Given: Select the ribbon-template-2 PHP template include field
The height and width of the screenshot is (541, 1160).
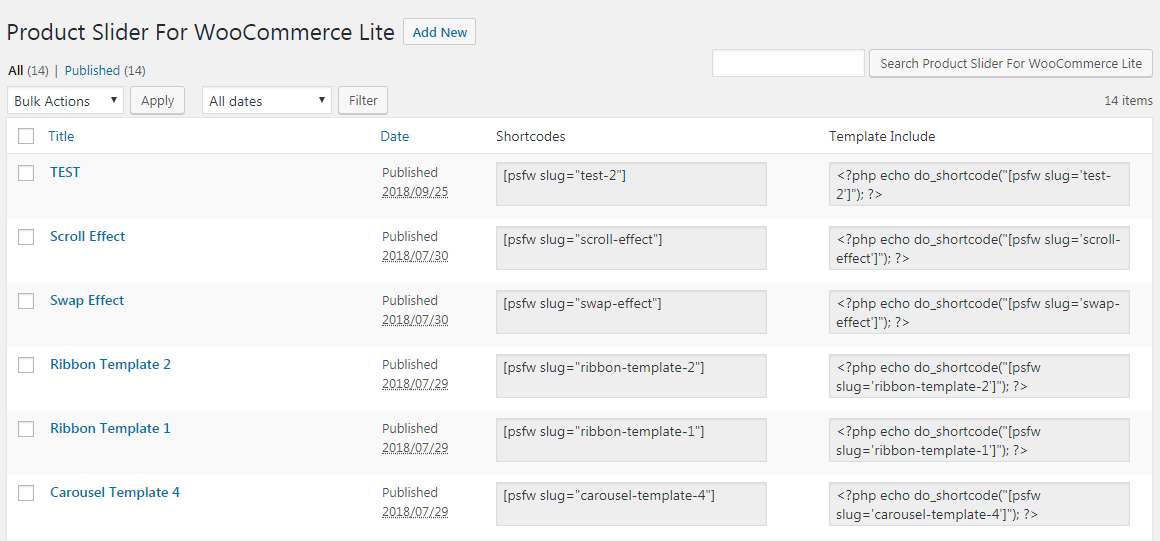Looking at the screenshot, I should (x=979, y=376).
